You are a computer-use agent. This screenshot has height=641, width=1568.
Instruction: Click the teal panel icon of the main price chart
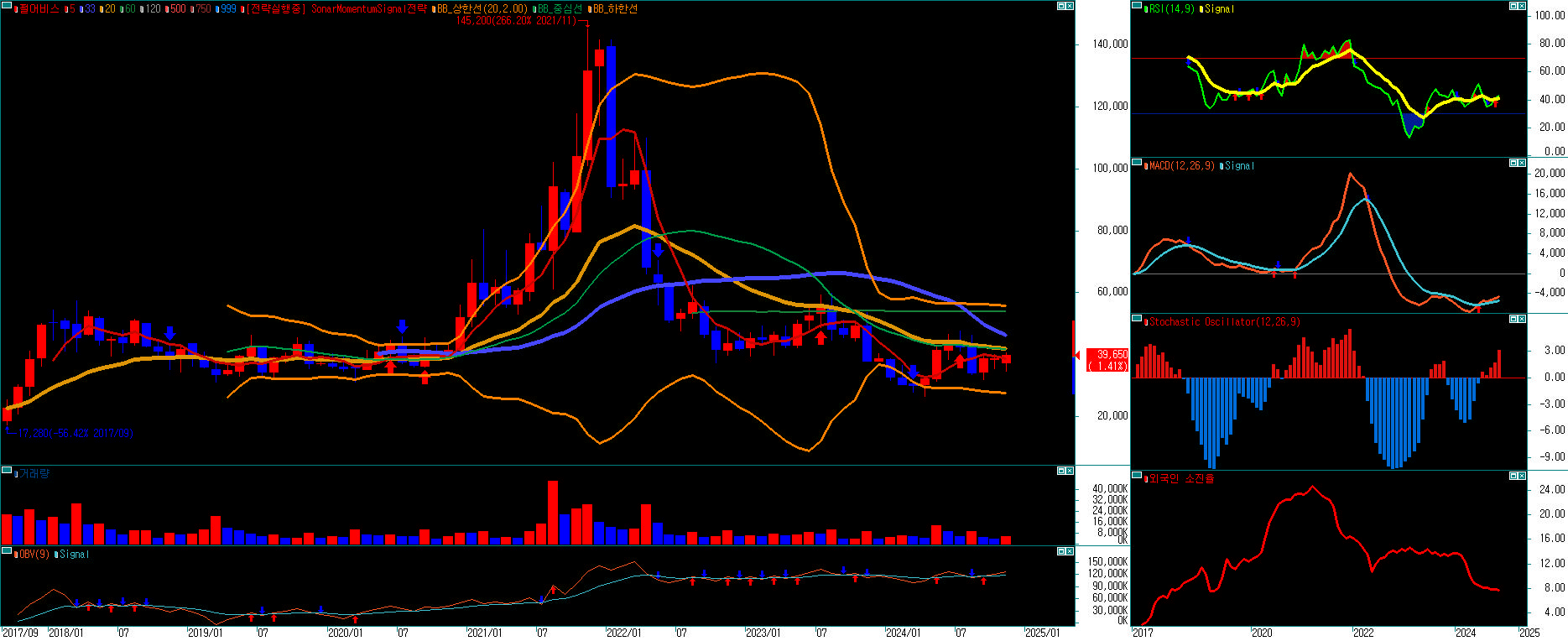click(x=7, y=5)
